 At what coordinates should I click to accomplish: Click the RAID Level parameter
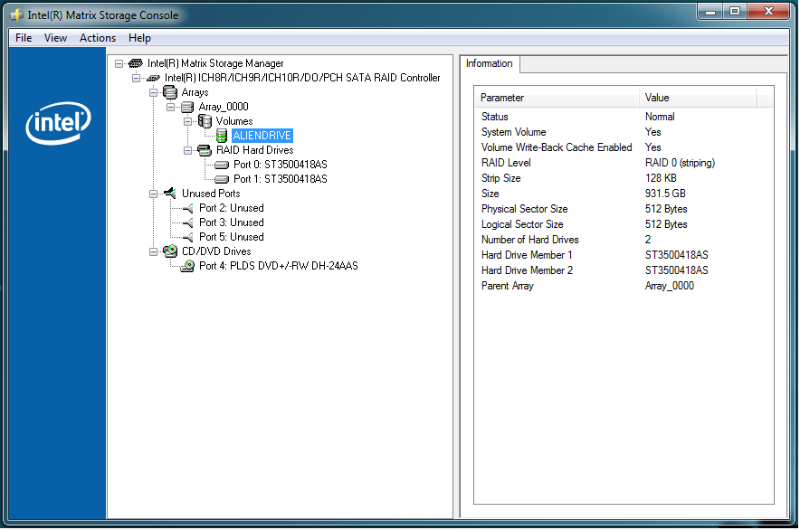(506, 163)
